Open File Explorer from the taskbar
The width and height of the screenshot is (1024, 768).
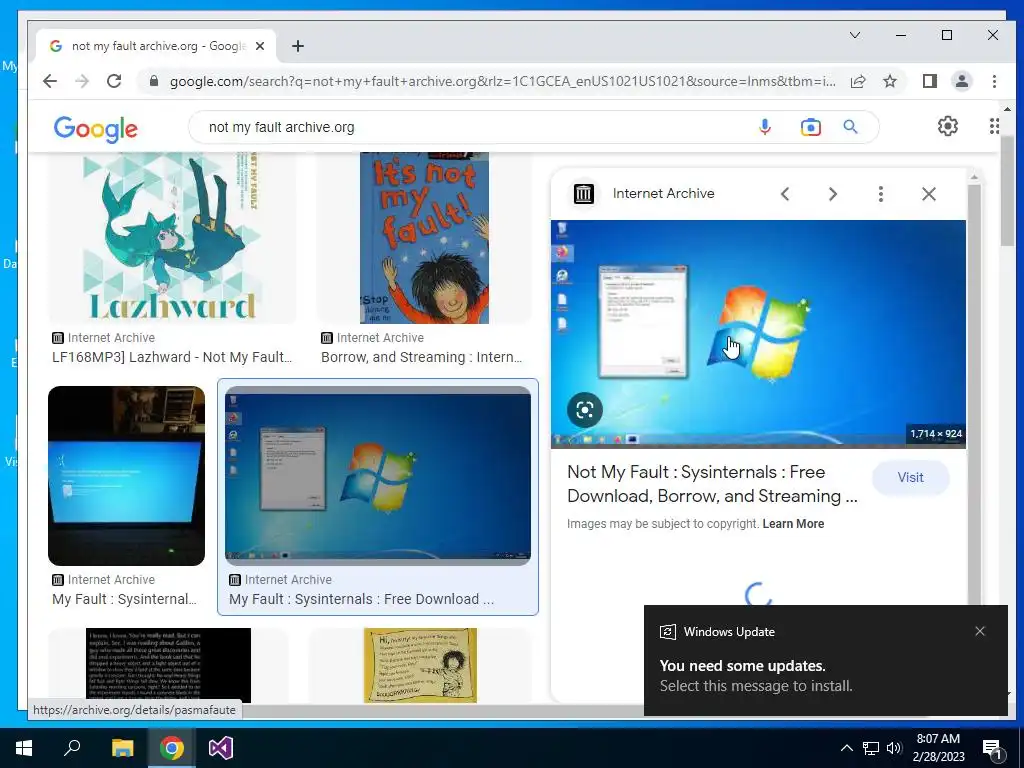122,748
